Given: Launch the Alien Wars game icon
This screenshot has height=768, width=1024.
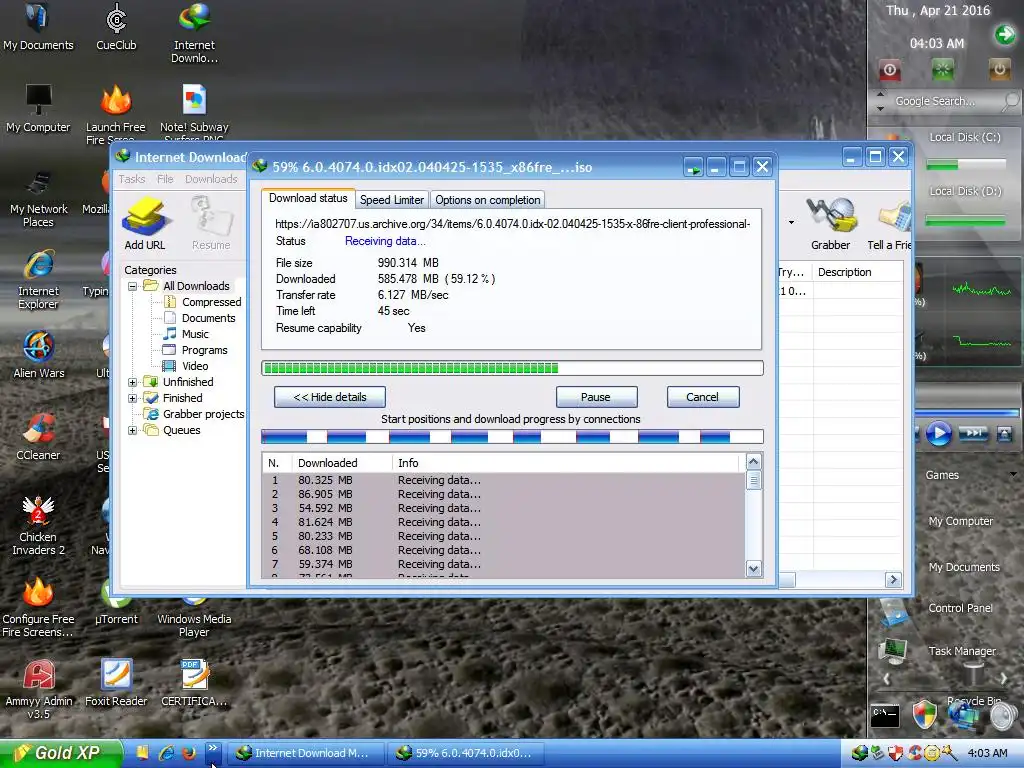Looking at the screenshot, I should (39, 354).
